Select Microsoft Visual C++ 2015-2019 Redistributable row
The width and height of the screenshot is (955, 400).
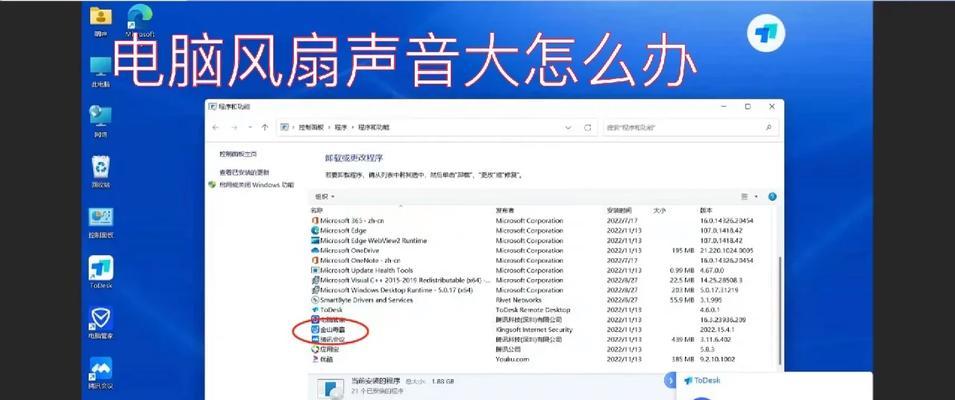[543, 280]
